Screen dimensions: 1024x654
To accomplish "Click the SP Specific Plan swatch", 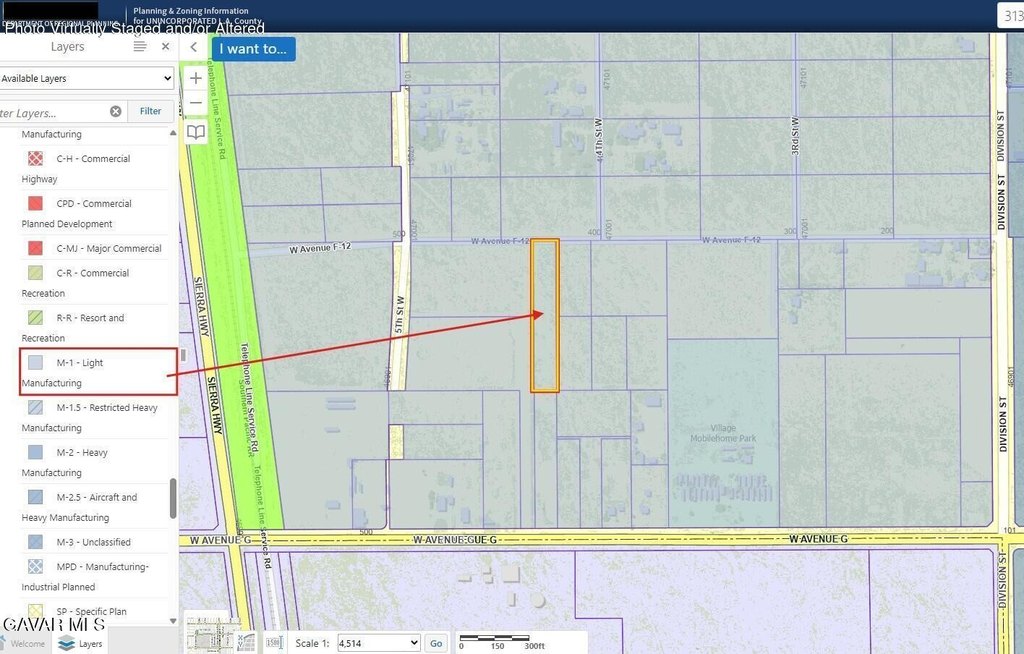I will [x=35, y=612].
